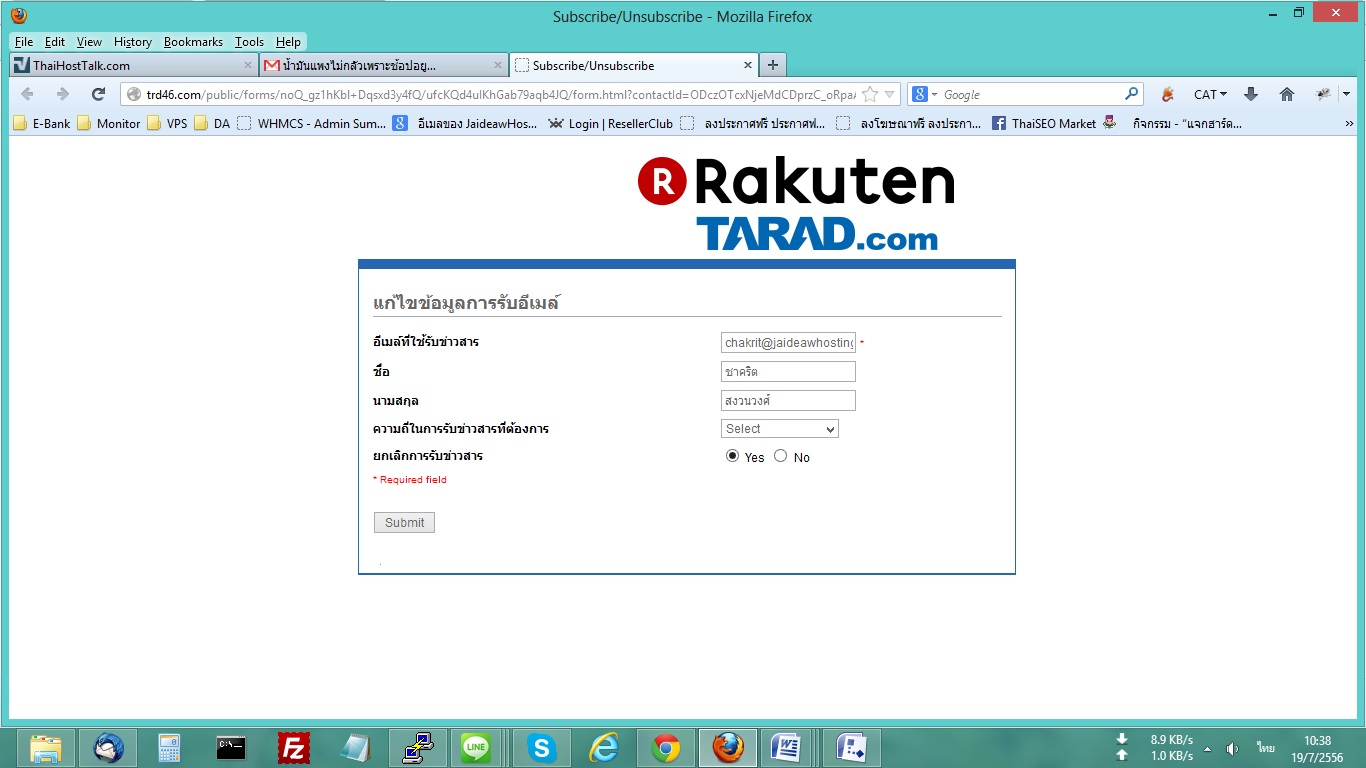Open Command Prompt from taskbar
Screen dimensions: 1366x768
231,748
